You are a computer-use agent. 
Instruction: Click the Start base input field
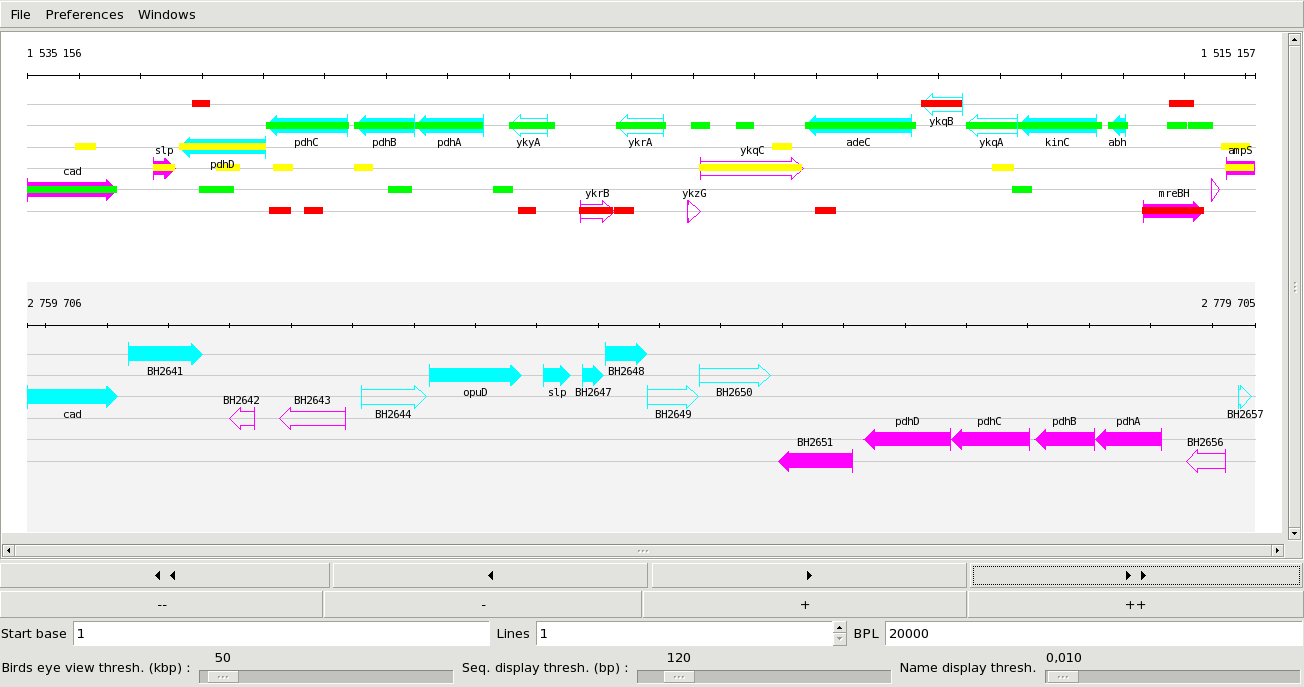pos(280,634)
